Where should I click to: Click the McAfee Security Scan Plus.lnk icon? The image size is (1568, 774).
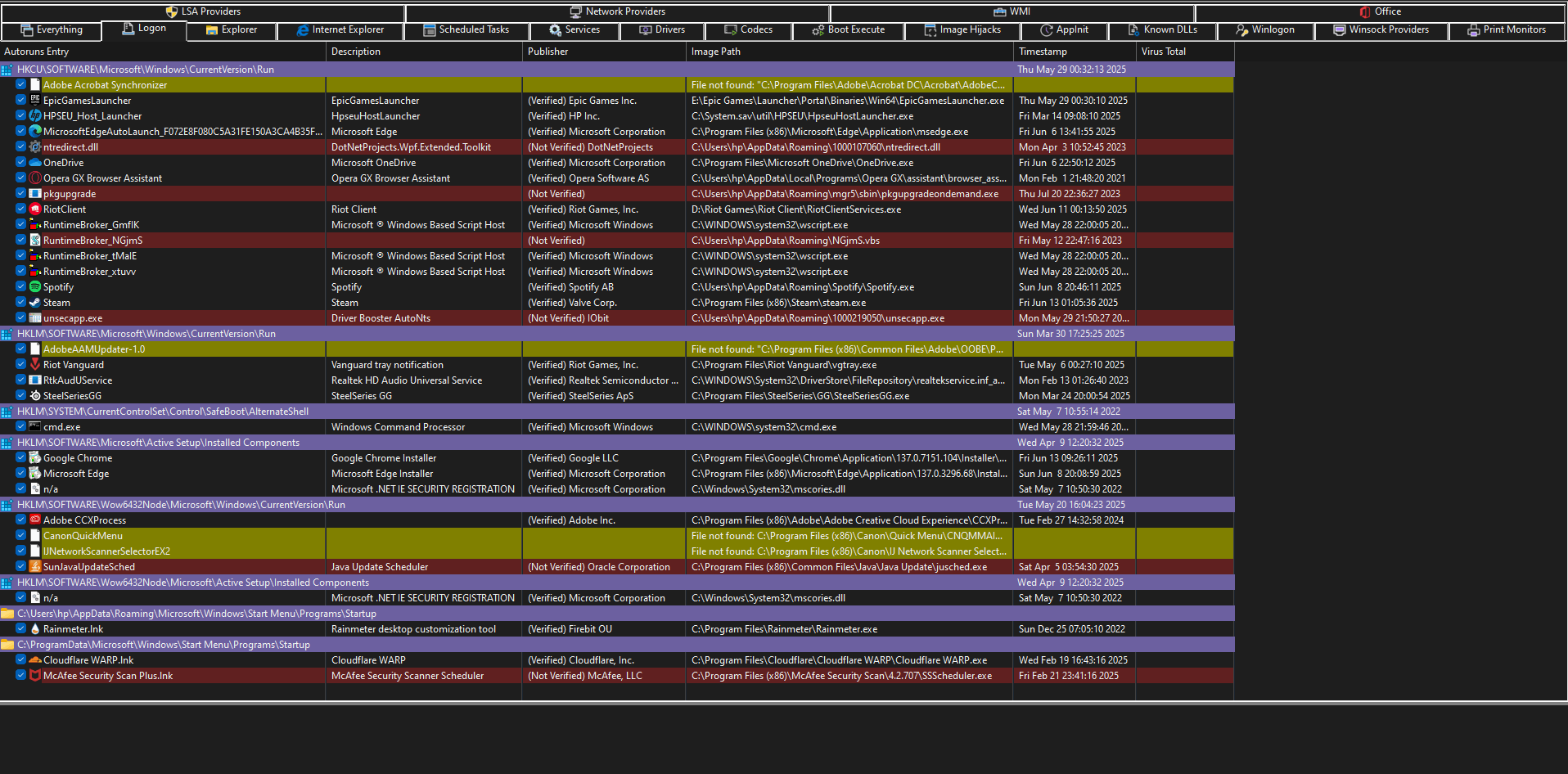35,676
